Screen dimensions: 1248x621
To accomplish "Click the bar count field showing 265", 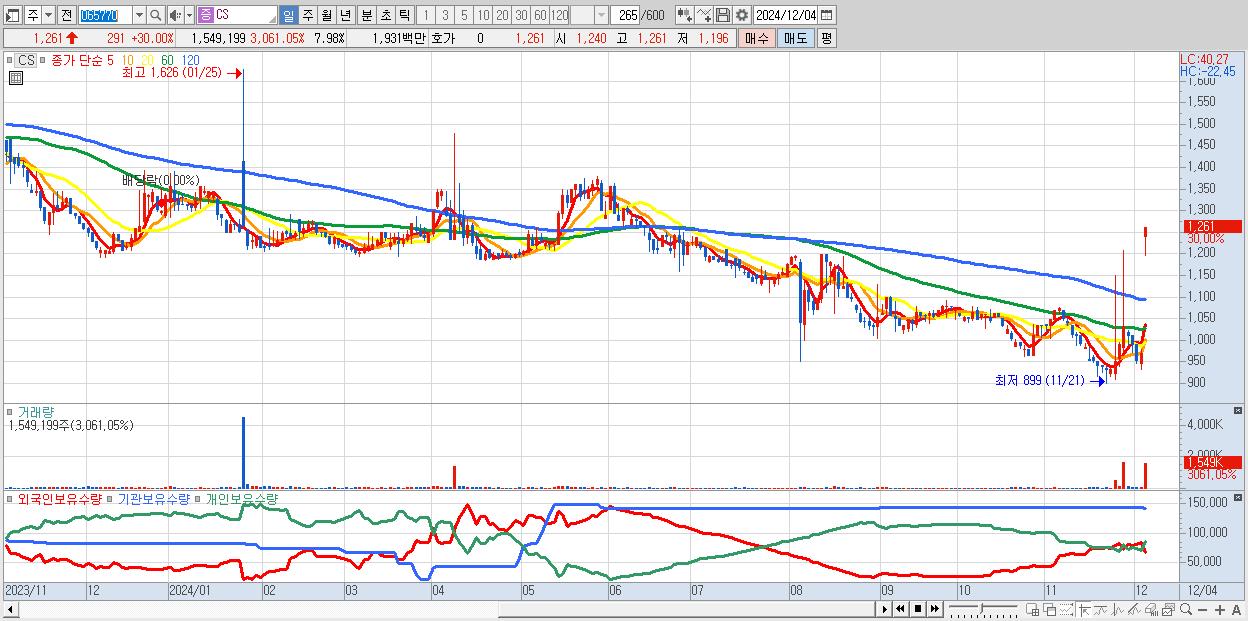I will (x=626, y=15).
